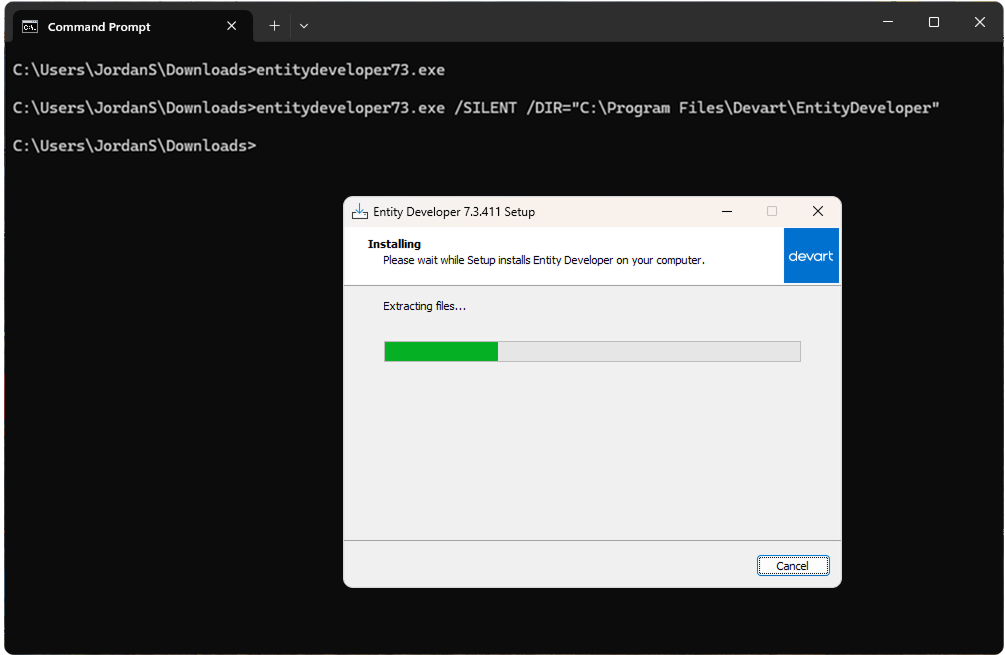
Task: Click the green installation progress bar
Action: (440, 351)
